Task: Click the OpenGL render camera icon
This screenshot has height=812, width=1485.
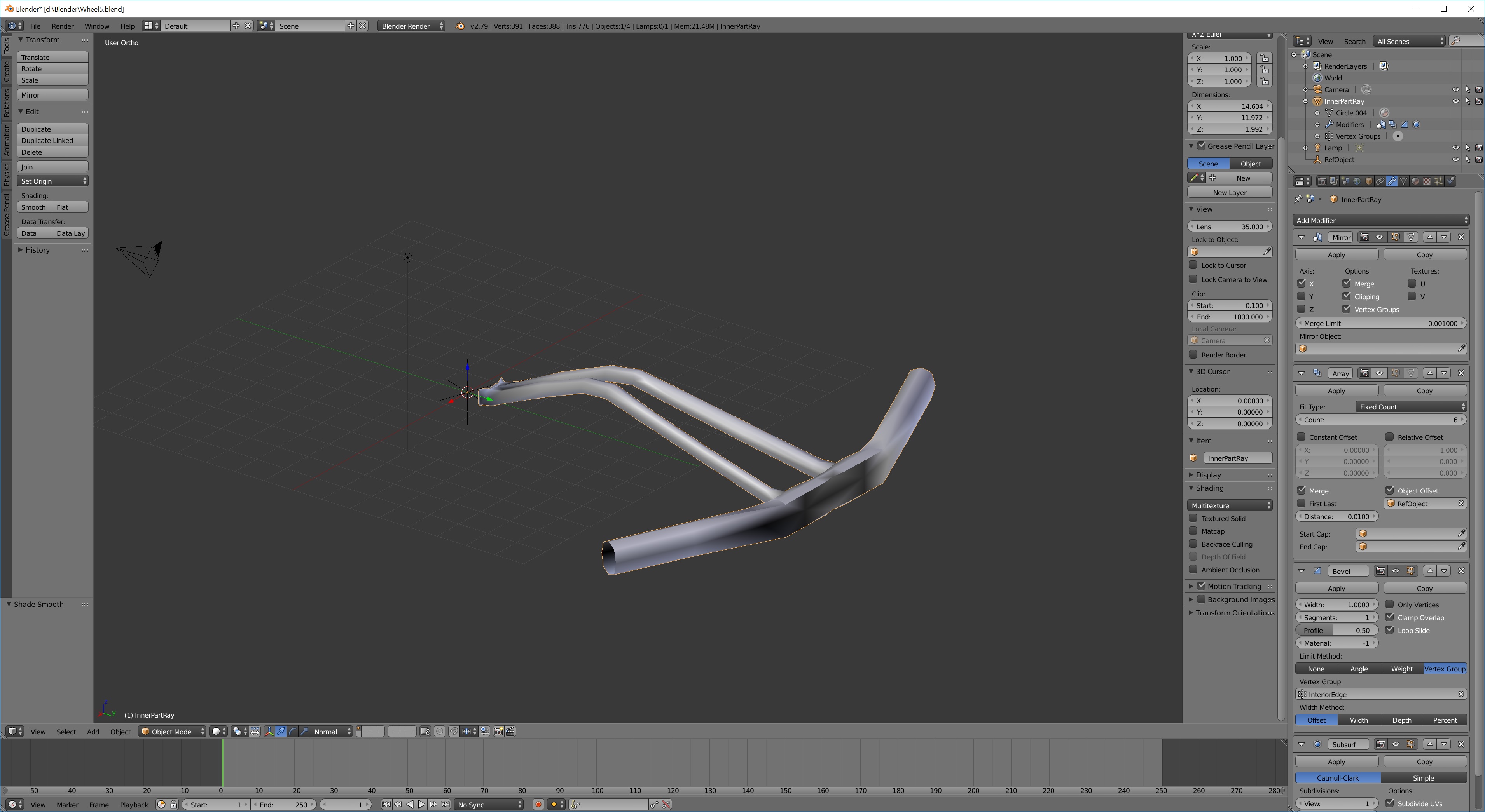Action: pos(498,731)
